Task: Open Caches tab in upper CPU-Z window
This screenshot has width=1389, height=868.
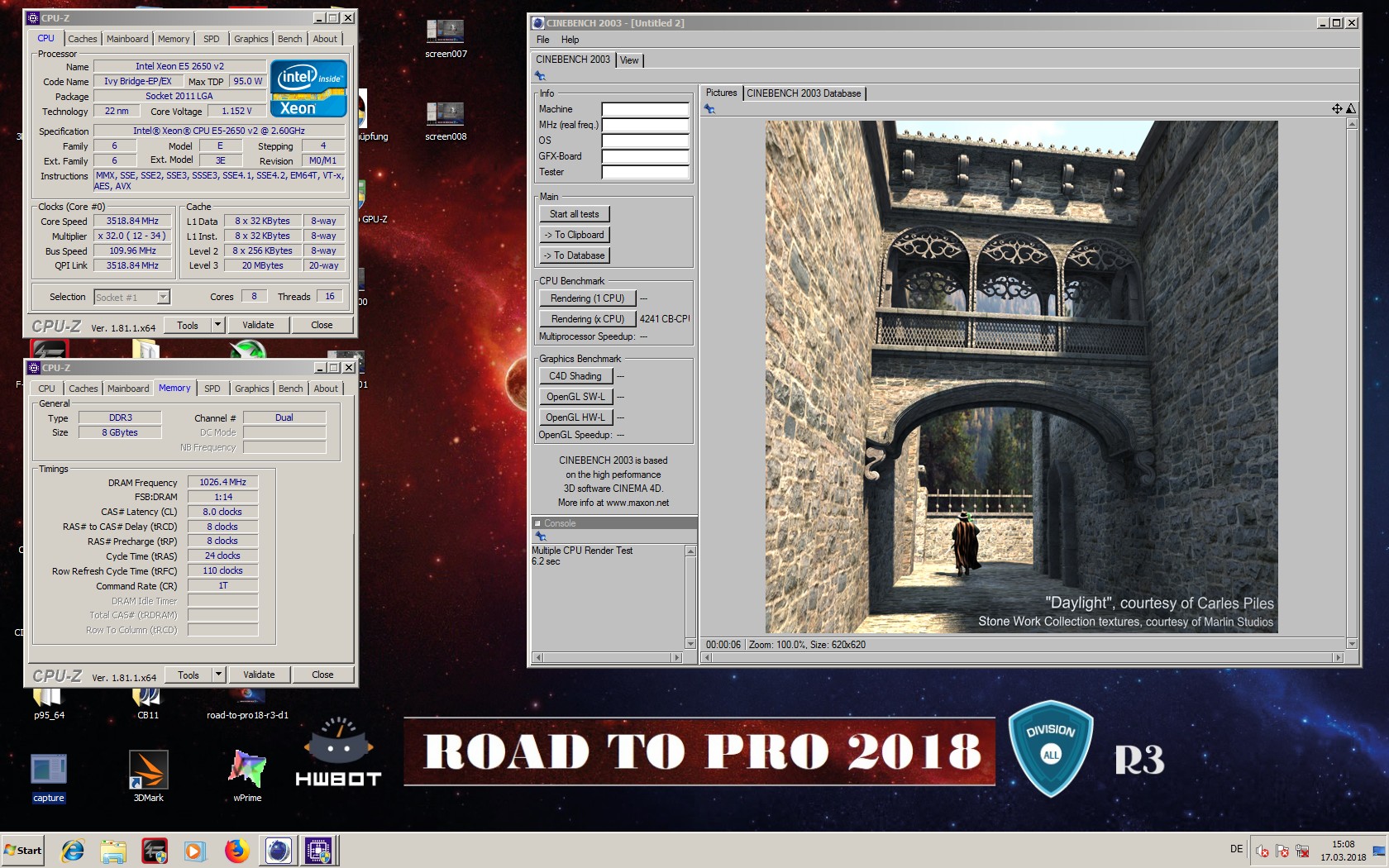Action: [x=83, y=39]
